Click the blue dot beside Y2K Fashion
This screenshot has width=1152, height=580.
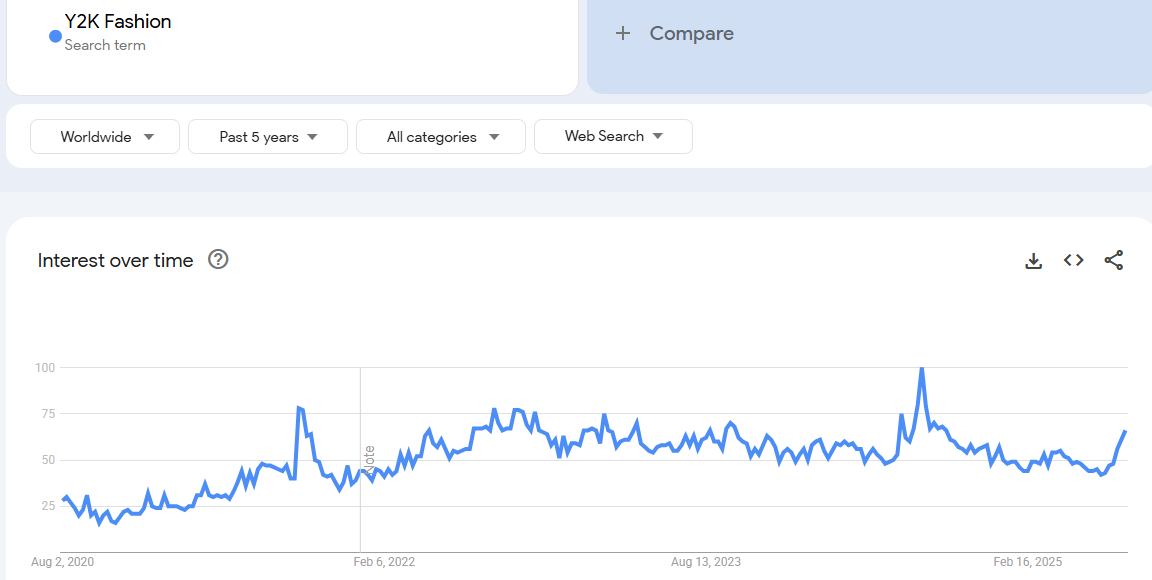point(55,37)
